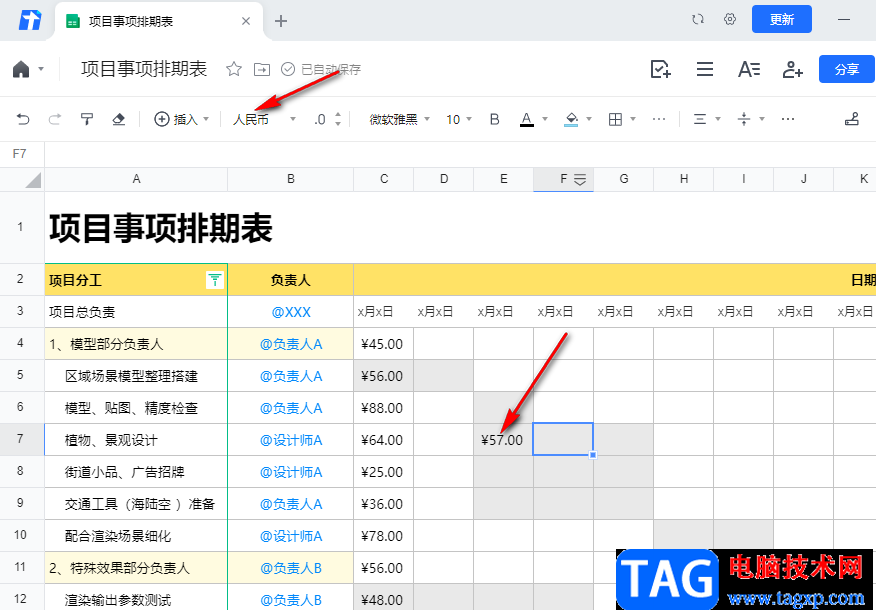Select the 负责人 header cell
The width and height of the screenshot is (876, 610).
291,280
